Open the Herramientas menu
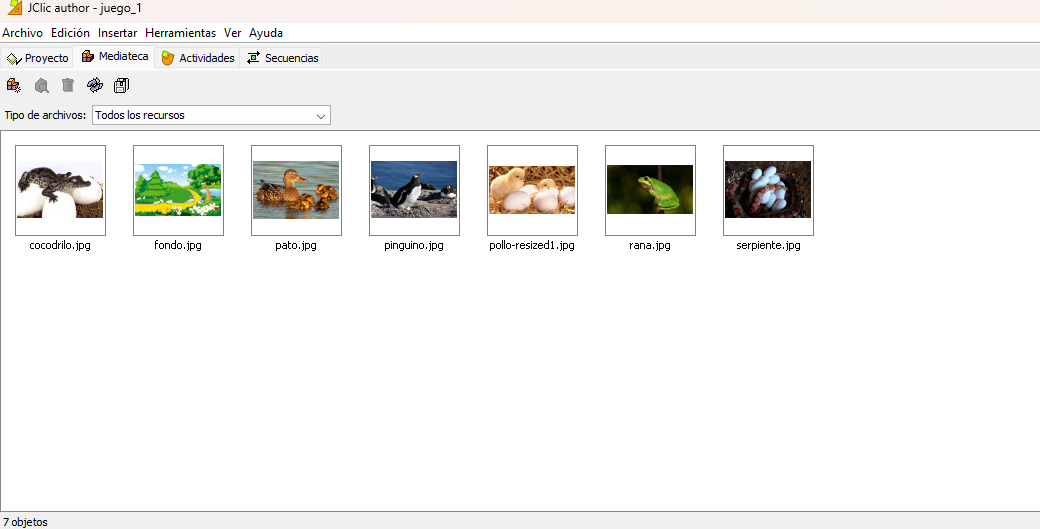Image resolution: width=1040 pixels, height=529 pixels. [180, 32]
